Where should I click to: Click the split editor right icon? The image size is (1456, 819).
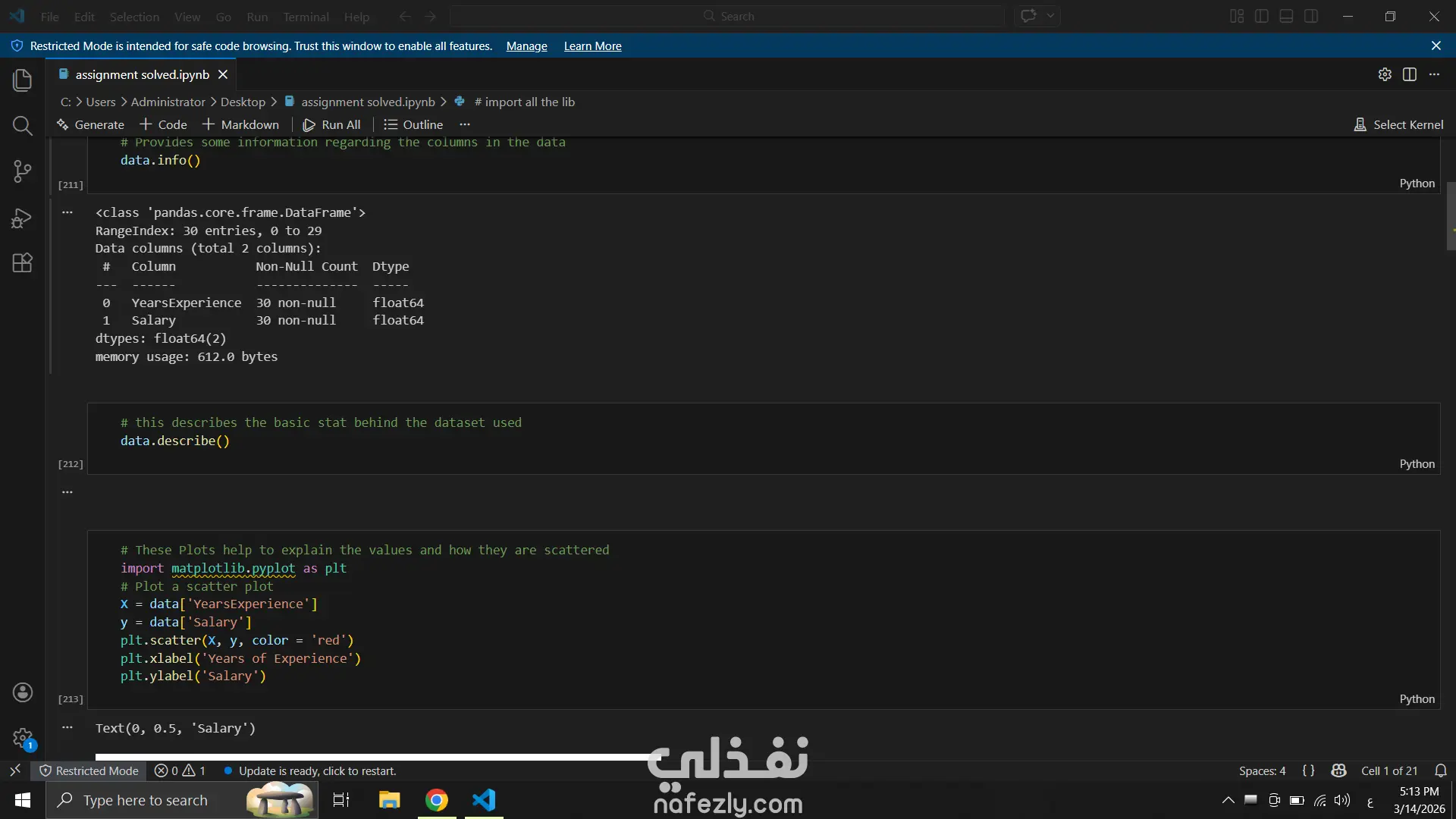[x=1410, y=74]
